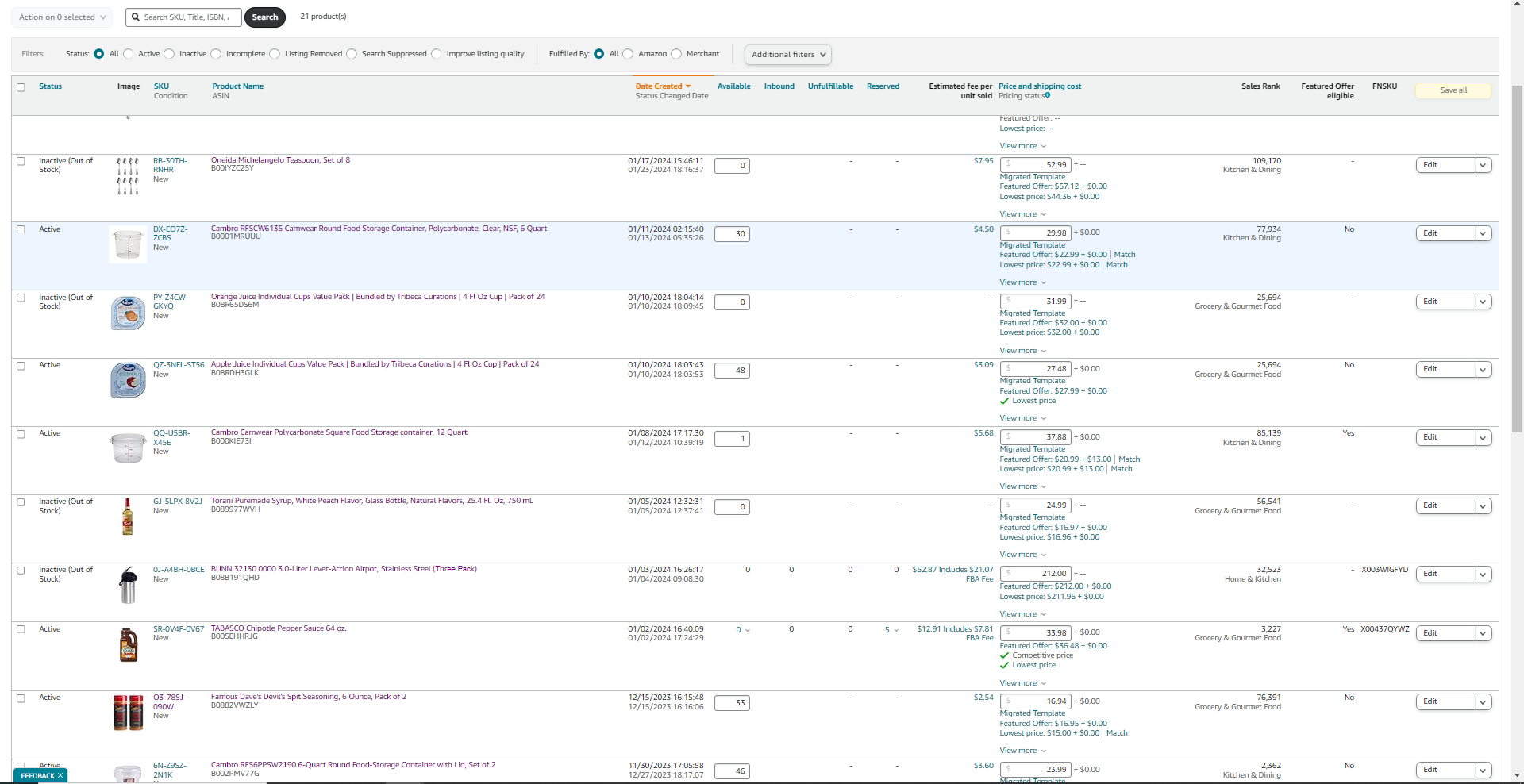Open Edit dropdown arrow for TABASCO sauce

tap(1483, 633)
